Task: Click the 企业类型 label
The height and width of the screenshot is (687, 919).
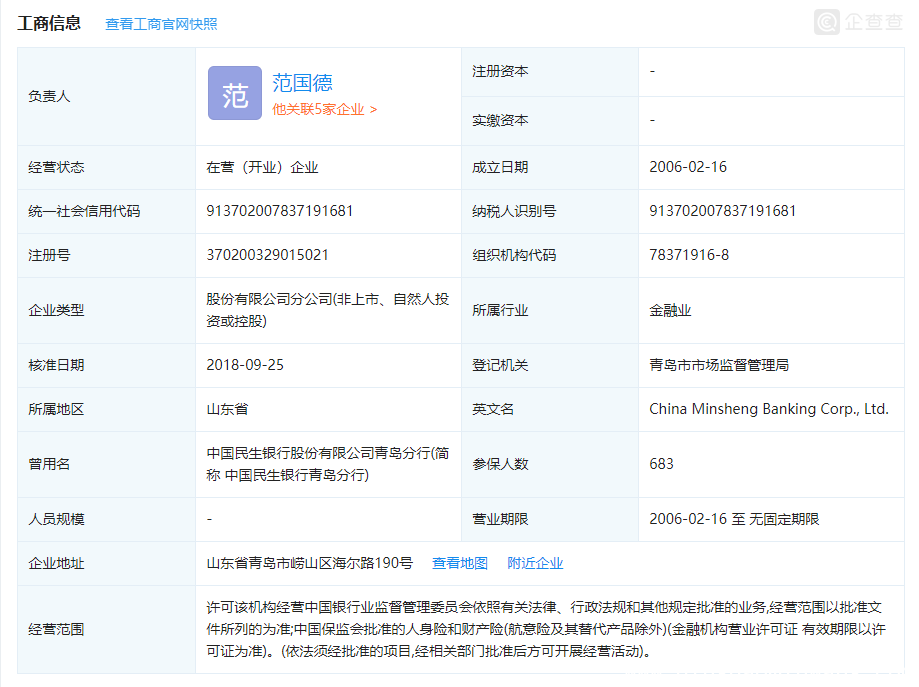Action: point(56,310)
